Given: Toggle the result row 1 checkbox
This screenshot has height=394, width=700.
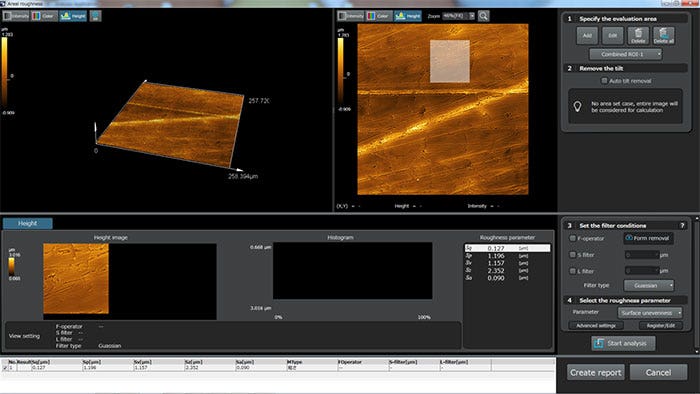Looking at the screenshot, I should pos(5,368).
